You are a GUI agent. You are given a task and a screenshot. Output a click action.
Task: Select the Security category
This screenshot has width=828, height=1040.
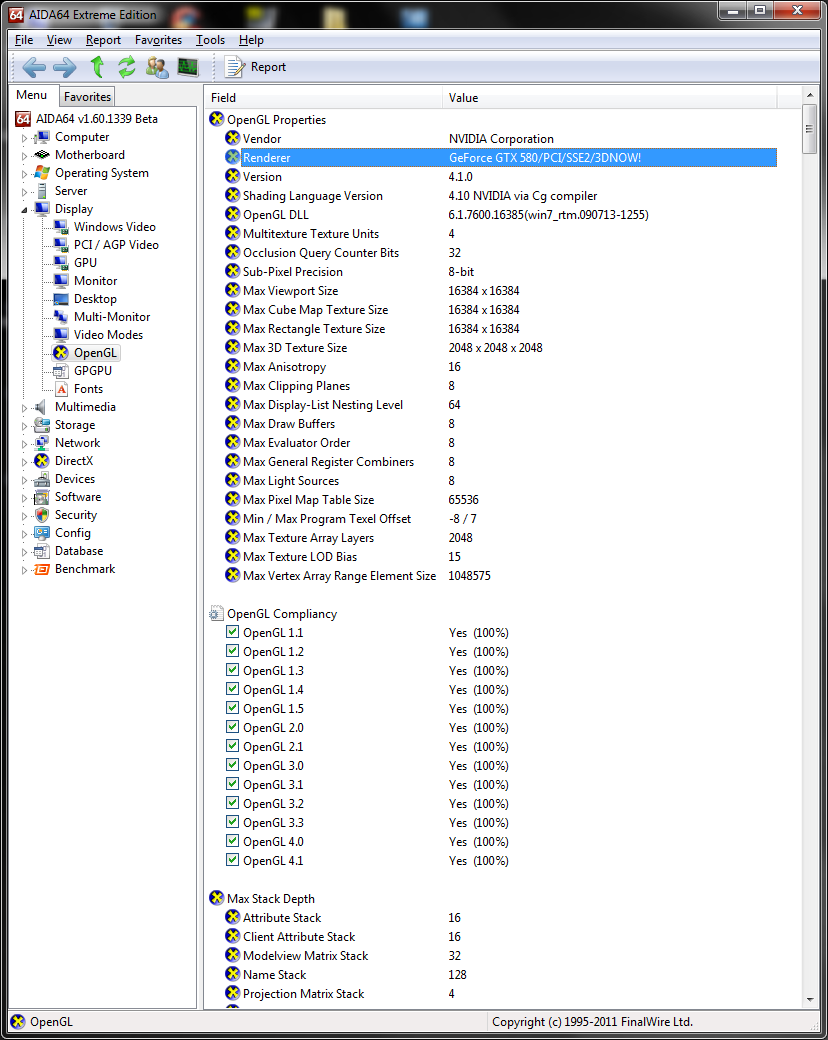point(76,515)
